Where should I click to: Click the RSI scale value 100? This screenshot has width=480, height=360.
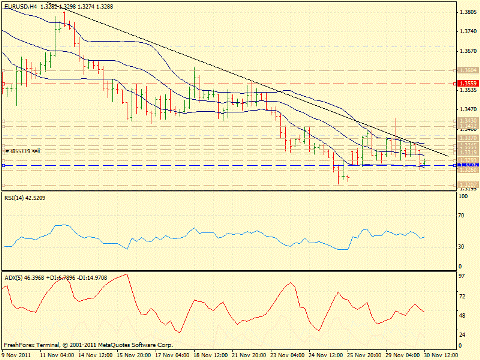click(463, 196)
